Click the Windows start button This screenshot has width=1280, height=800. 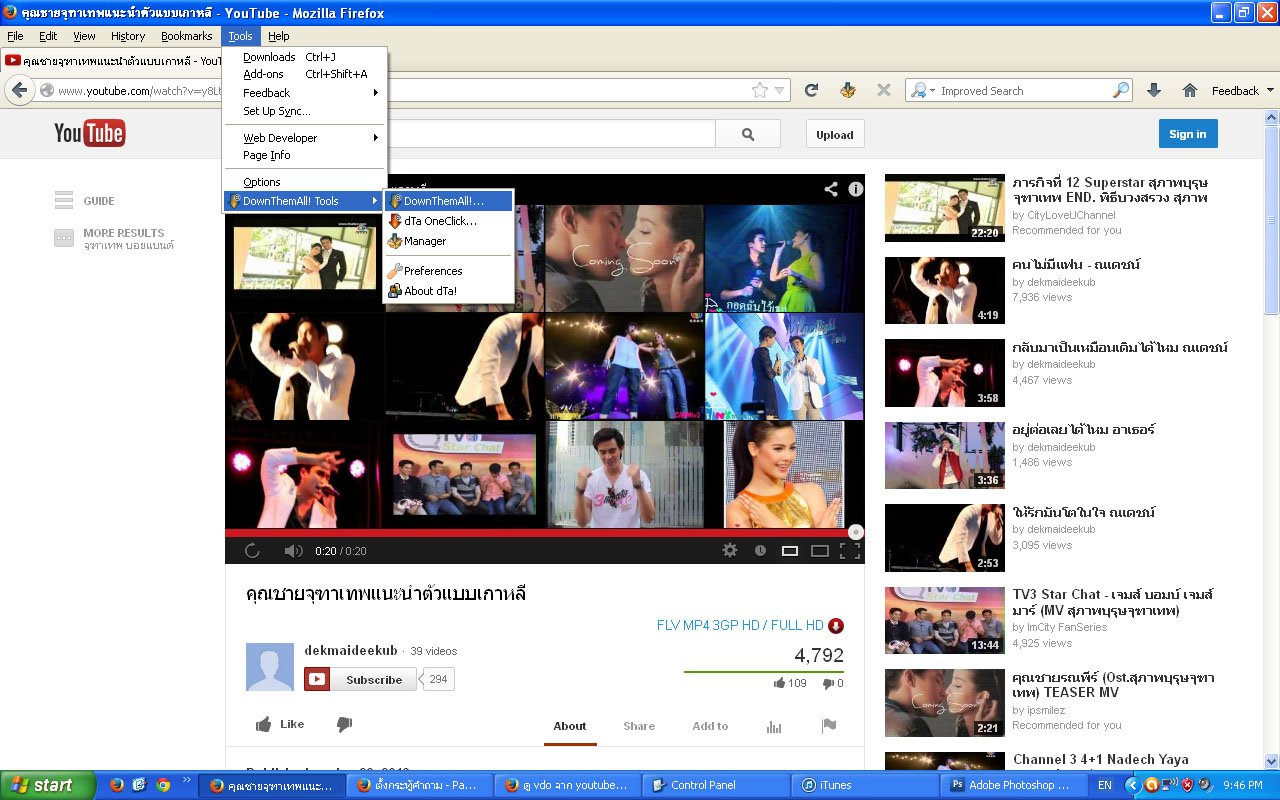pos(48,785)
